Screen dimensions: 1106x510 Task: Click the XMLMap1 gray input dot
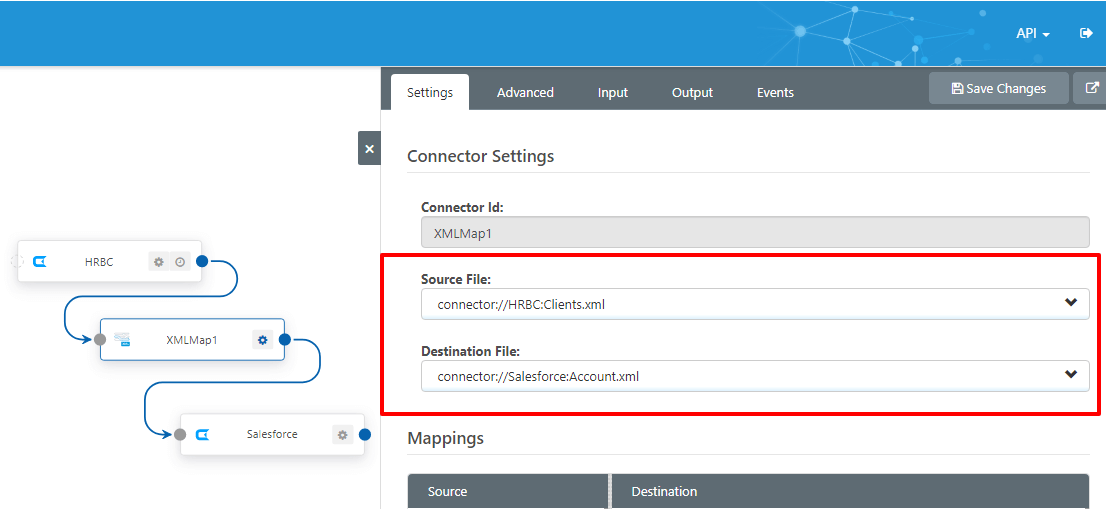[100, 340]
